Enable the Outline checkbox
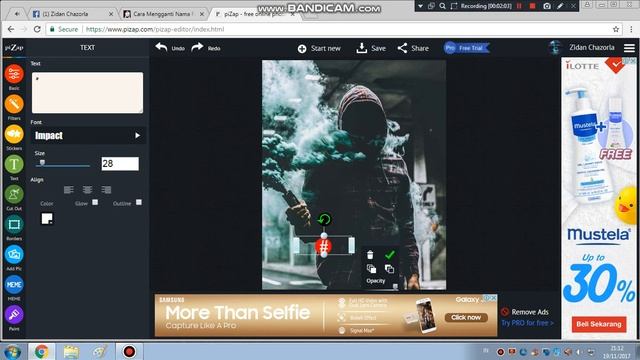Viewport: 640px width, 360px height. click(139, 202)
